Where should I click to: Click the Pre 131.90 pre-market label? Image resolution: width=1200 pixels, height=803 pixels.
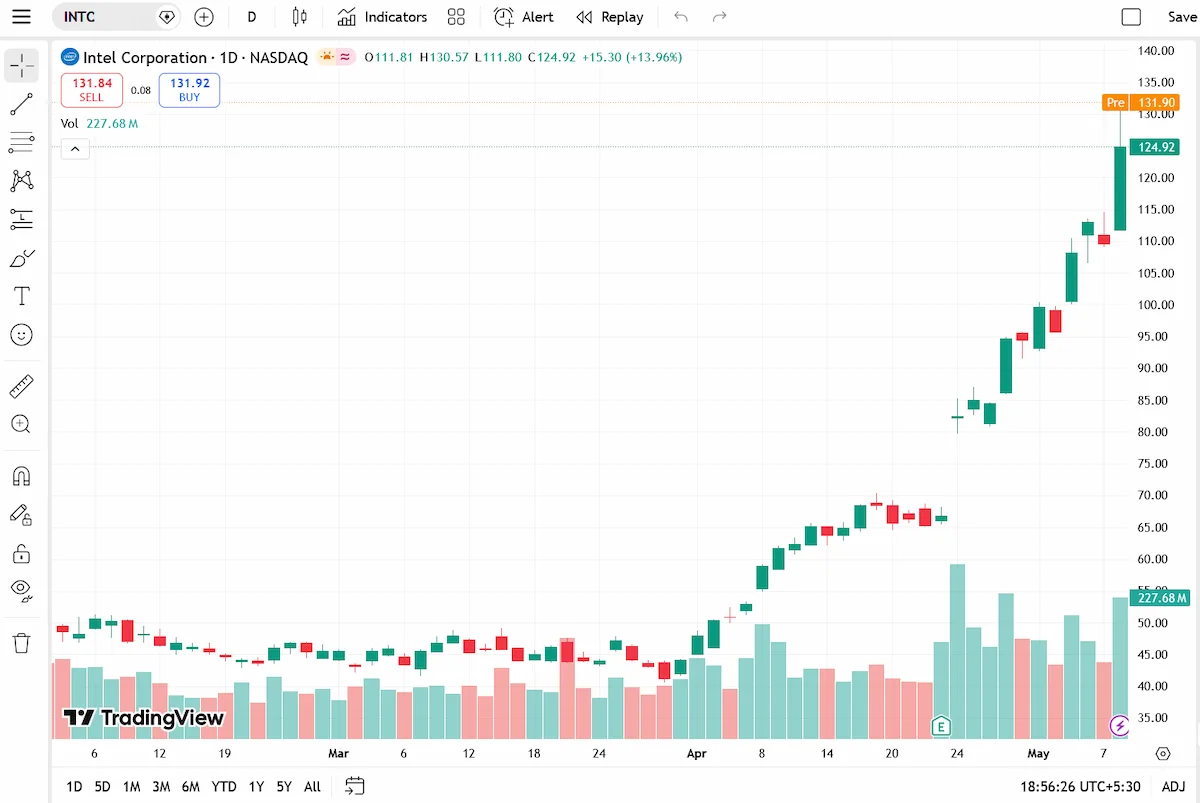click(1140, 102)
